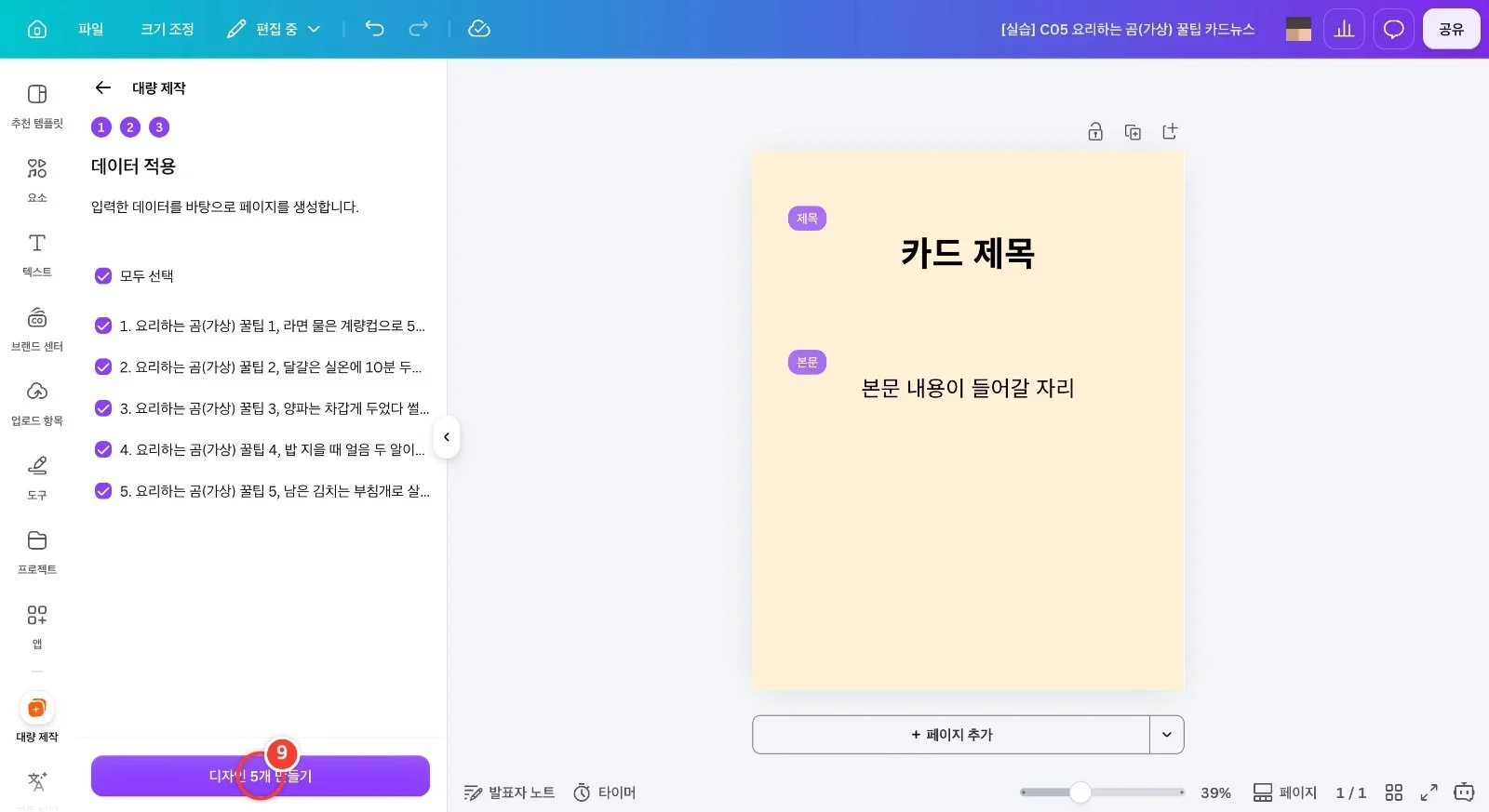Image resolution: width=1489 pixels, height=812 pixels.
Task: Select the 카드 제목 text on canvas
Action: (968, 253)
